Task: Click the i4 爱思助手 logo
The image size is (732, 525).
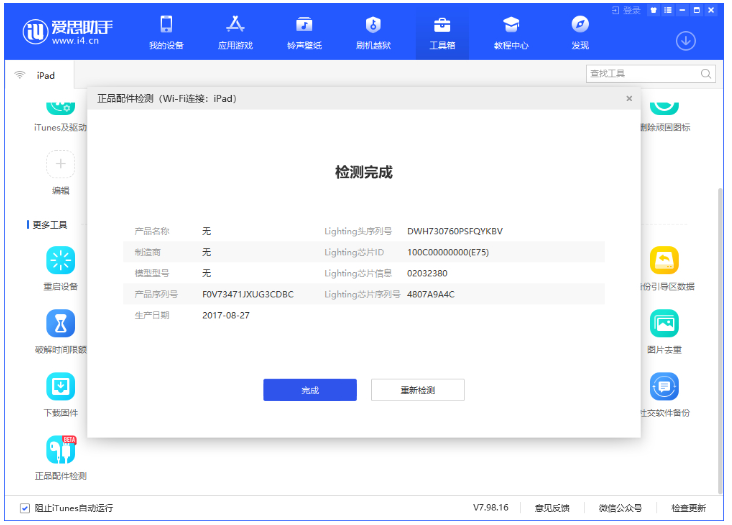Action: pyautogui.click(x=68, y=31)
